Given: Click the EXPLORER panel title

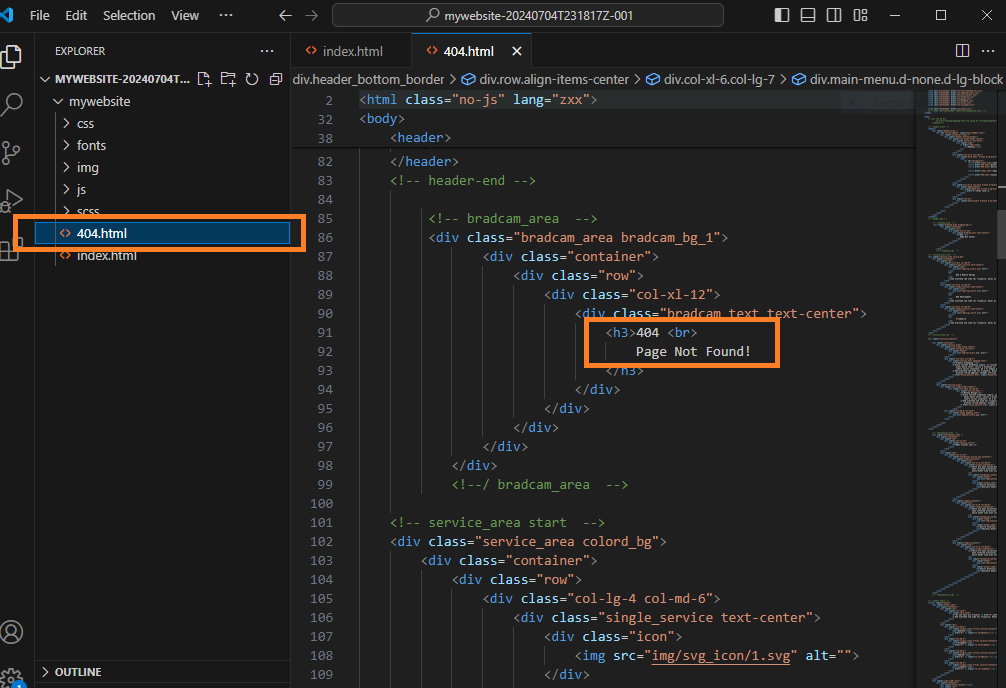Looking at the screenshot, I should point(80,51).
